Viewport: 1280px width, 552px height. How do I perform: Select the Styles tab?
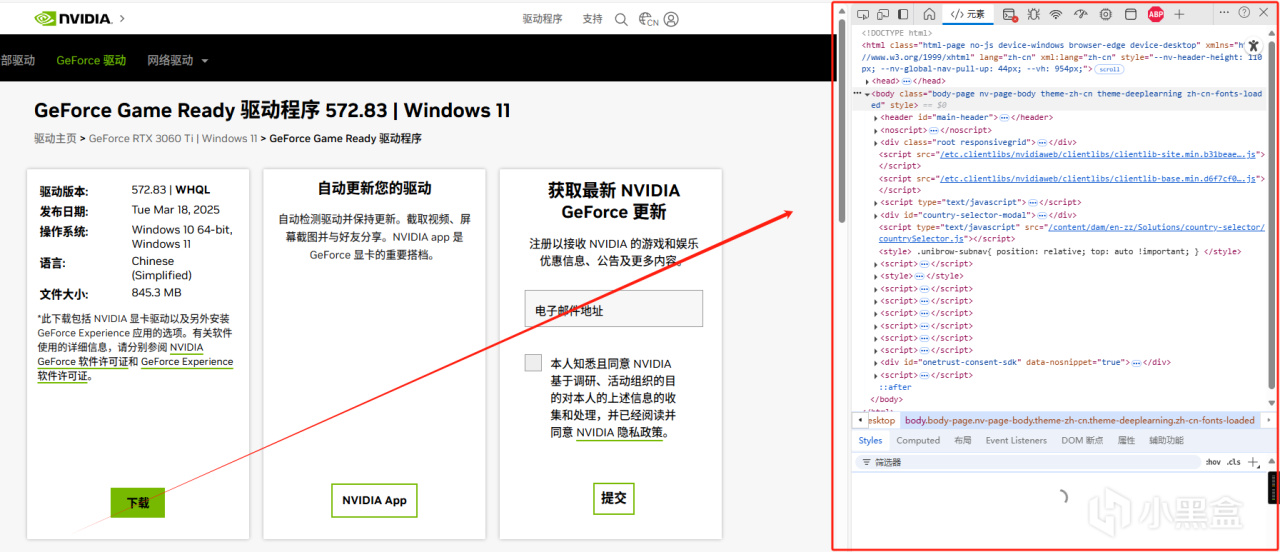point(870,440)
